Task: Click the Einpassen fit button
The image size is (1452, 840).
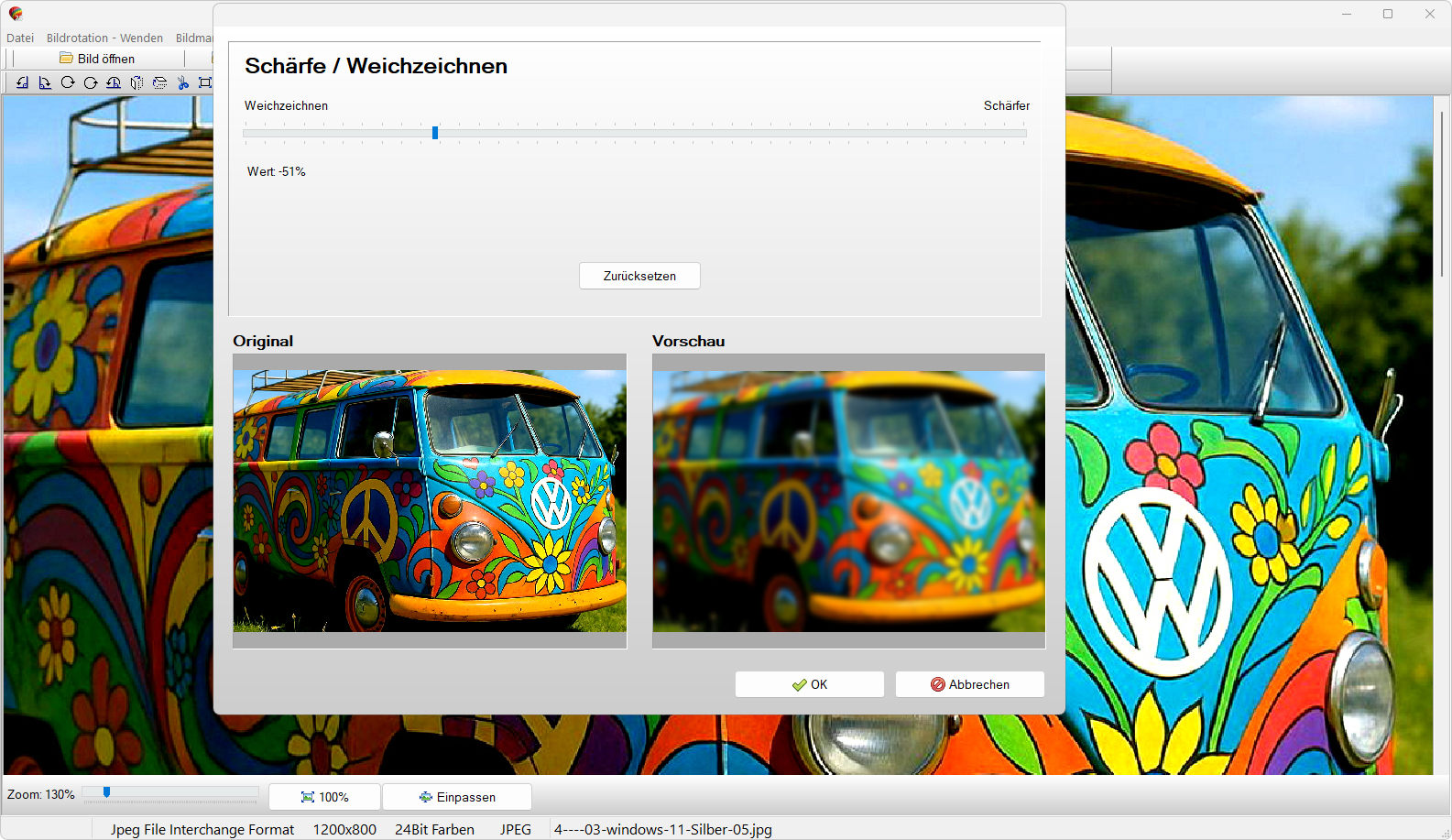Action: click(456, 797)
